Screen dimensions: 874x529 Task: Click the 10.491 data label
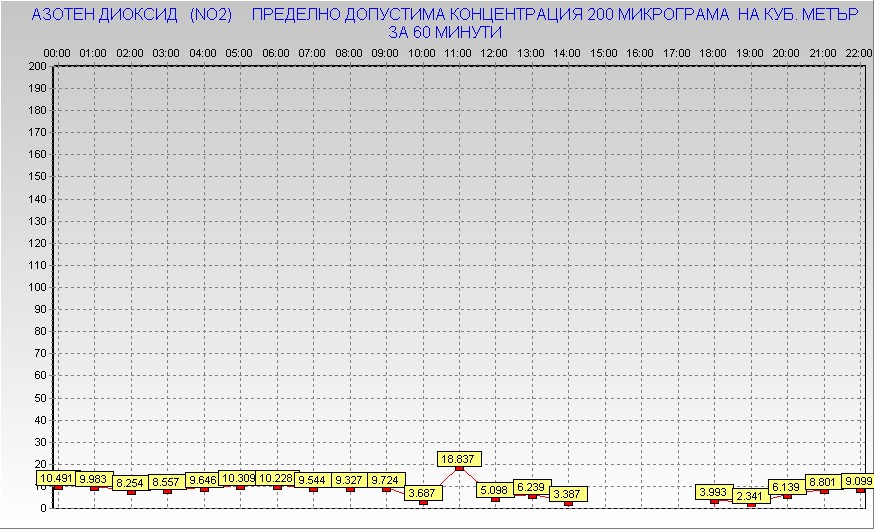(57, 478)
